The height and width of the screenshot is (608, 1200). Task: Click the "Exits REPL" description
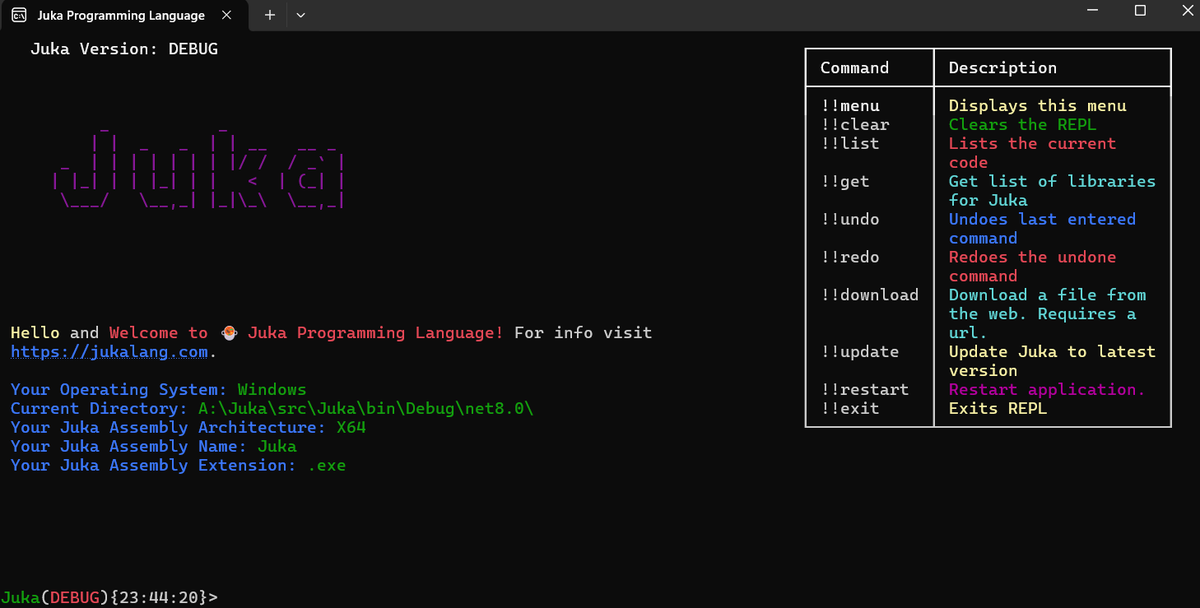tap(997, 409)
